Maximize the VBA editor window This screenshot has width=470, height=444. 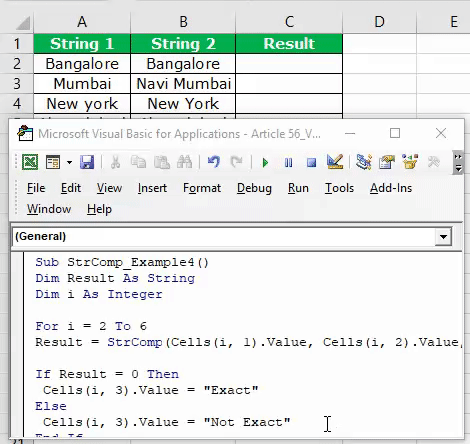point(395,133)
